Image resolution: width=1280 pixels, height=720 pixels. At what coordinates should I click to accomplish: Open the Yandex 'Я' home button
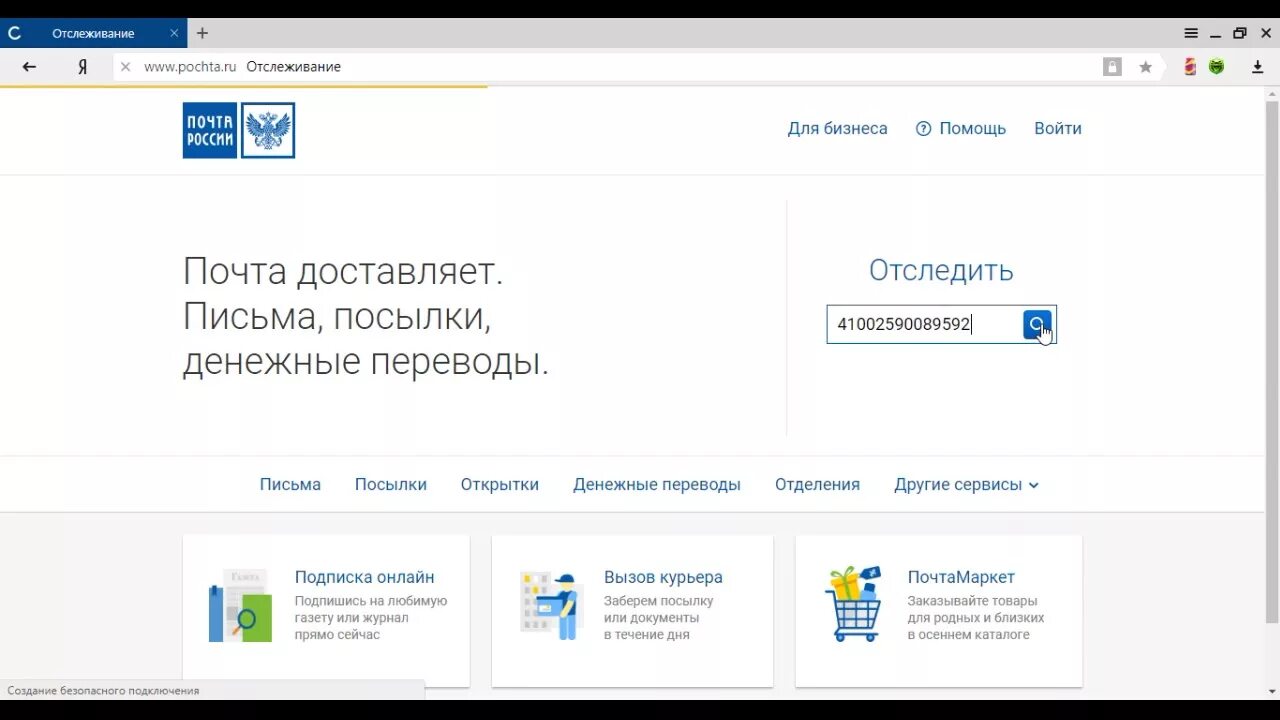(83, 67)
